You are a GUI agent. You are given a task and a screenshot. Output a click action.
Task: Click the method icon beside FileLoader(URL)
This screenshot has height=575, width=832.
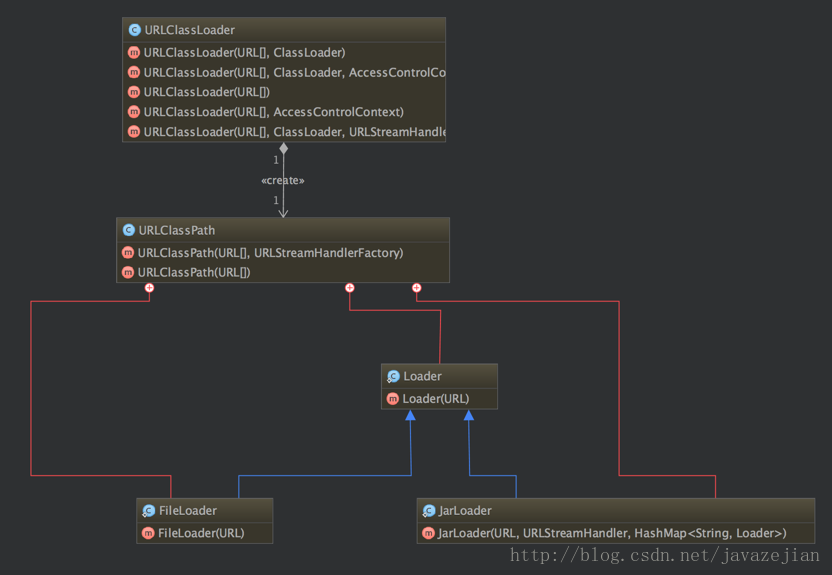coord(148,533)
